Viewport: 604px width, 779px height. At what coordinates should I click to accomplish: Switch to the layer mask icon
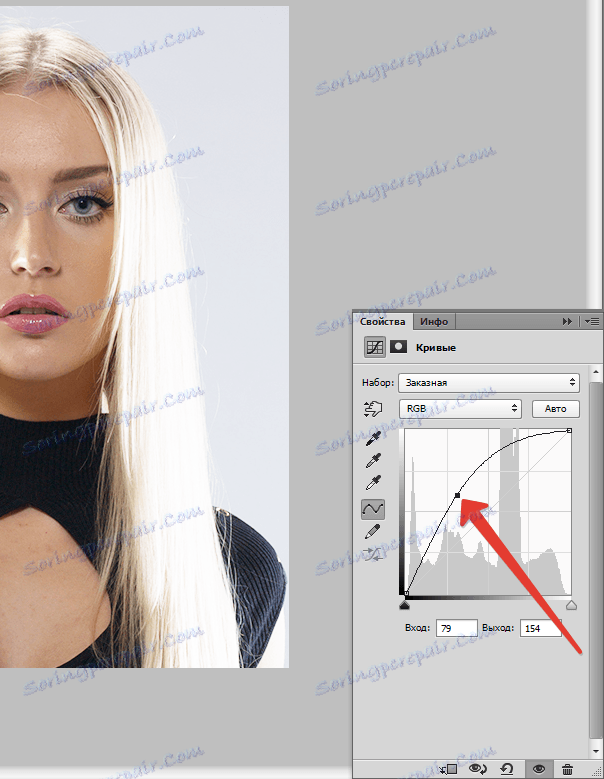coord(398,346)
